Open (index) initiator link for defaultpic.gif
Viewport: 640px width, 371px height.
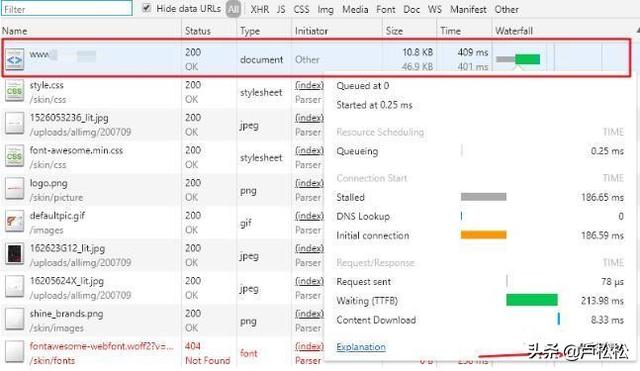click(309, 215)
